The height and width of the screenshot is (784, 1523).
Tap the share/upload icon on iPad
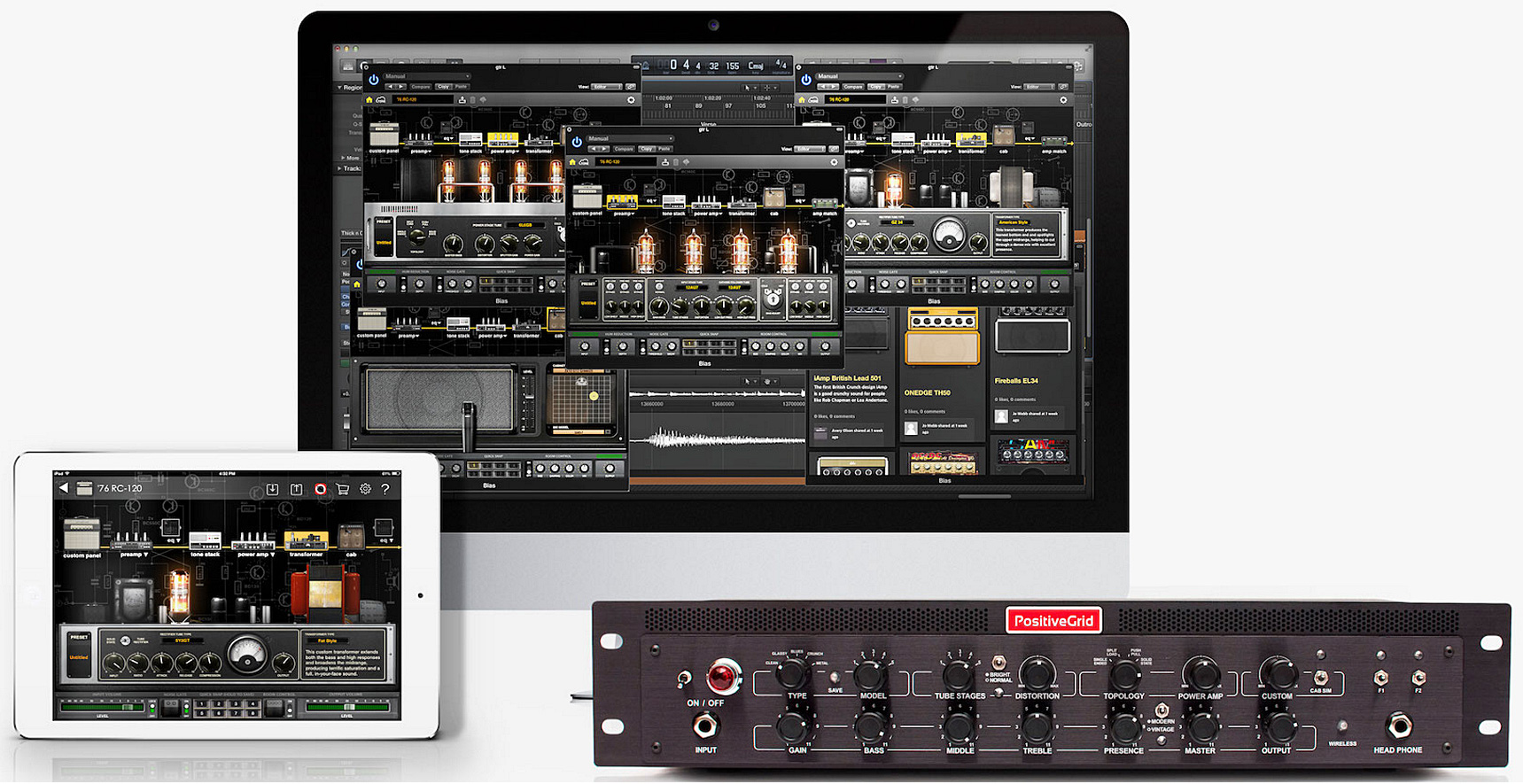[x=297, y=489]
